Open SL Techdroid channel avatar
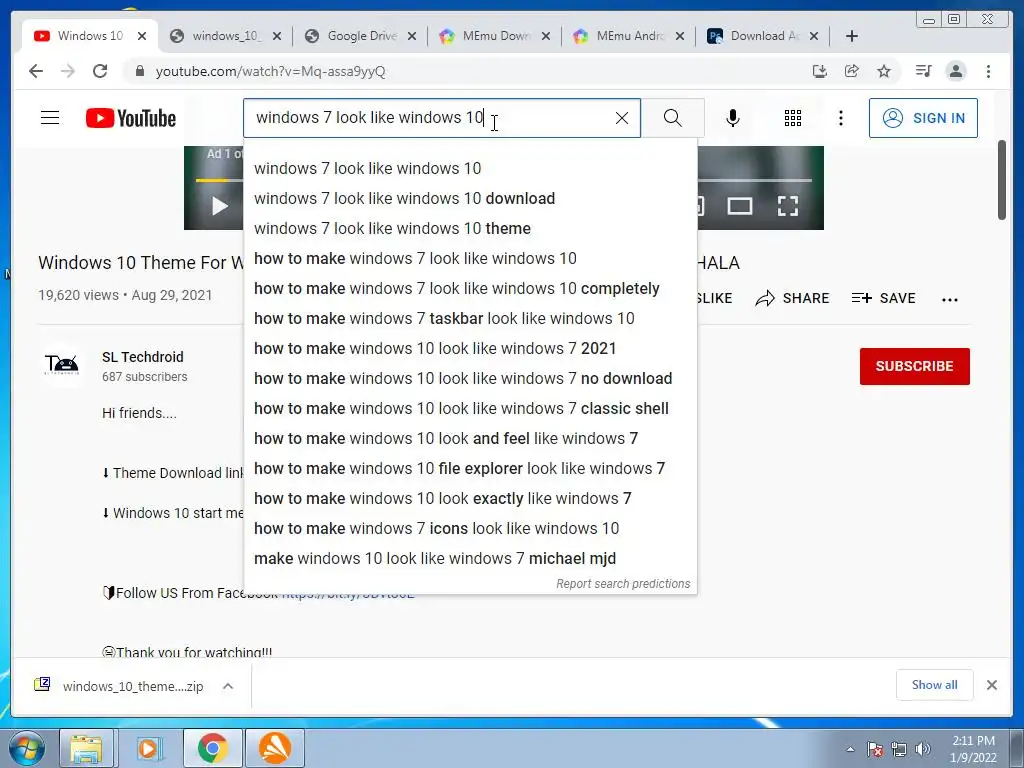 (x=62, y=365)
